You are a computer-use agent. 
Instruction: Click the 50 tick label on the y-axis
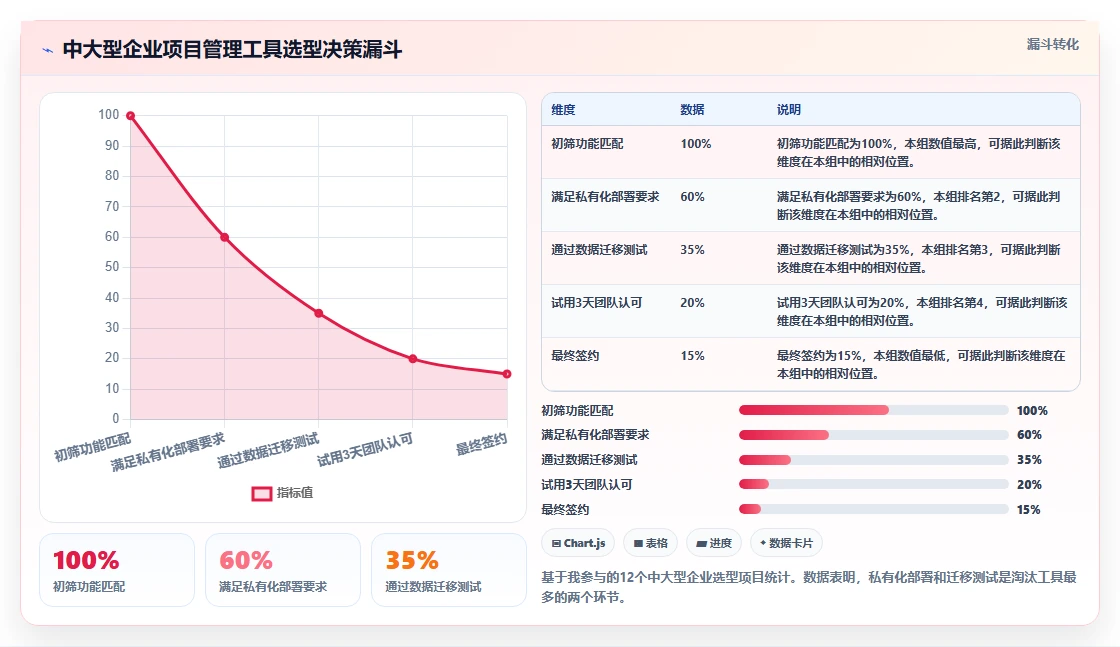click(x=112, y=266)
